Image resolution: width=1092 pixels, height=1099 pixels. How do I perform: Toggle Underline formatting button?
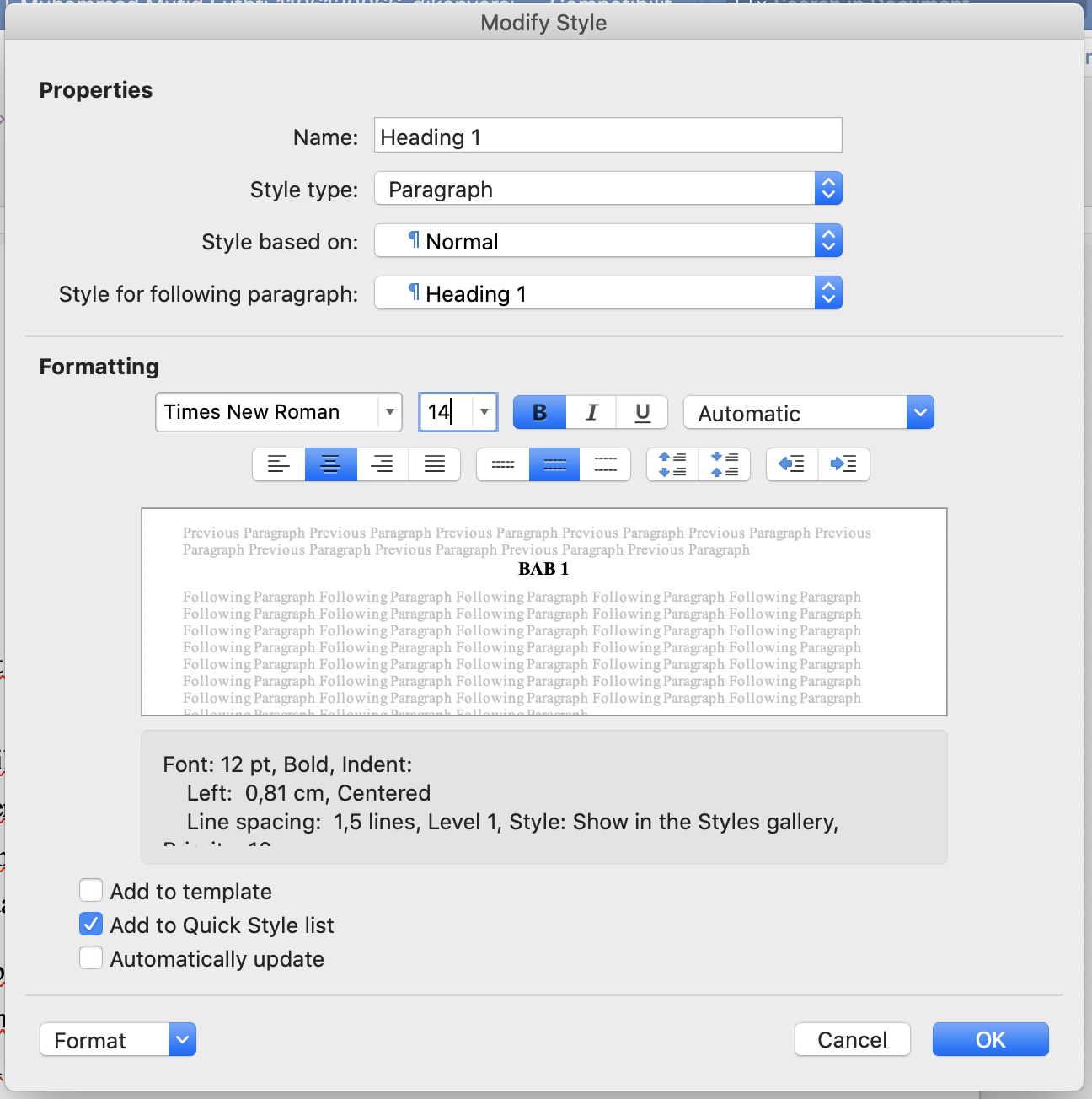coord(642,413)
